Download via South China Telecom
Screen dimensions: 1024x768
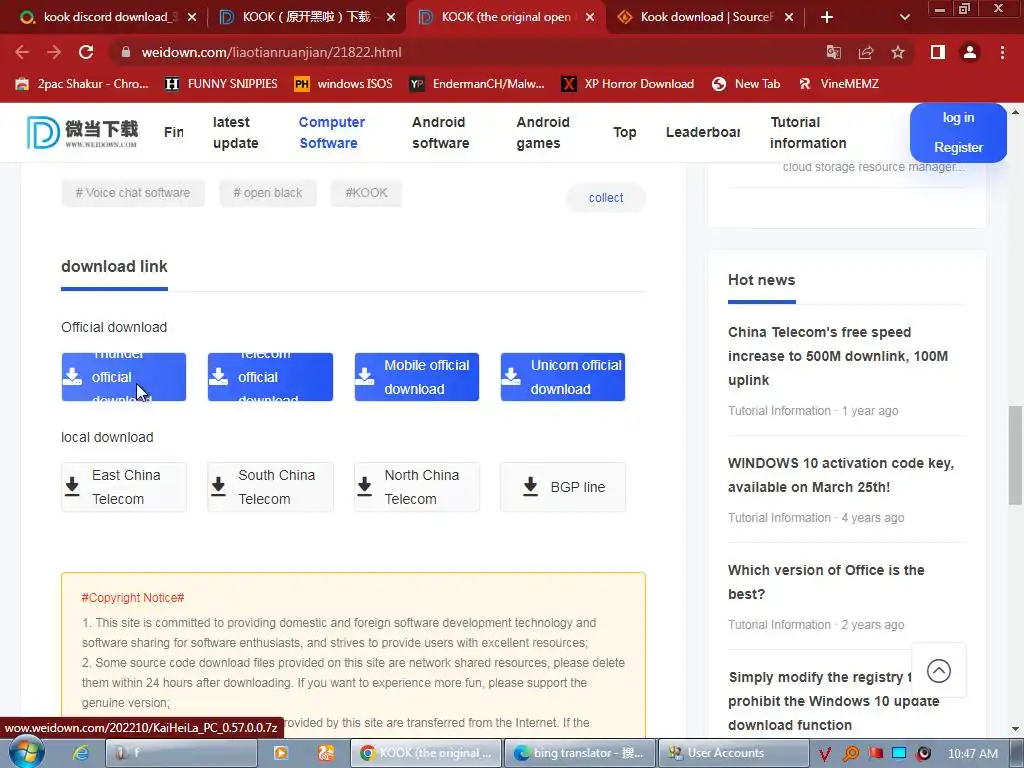[270, 487]
